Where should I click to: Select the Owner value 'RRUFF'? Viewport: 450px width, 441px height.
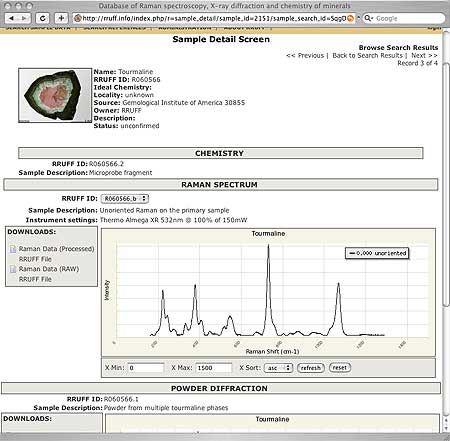(x=131, y=110)
